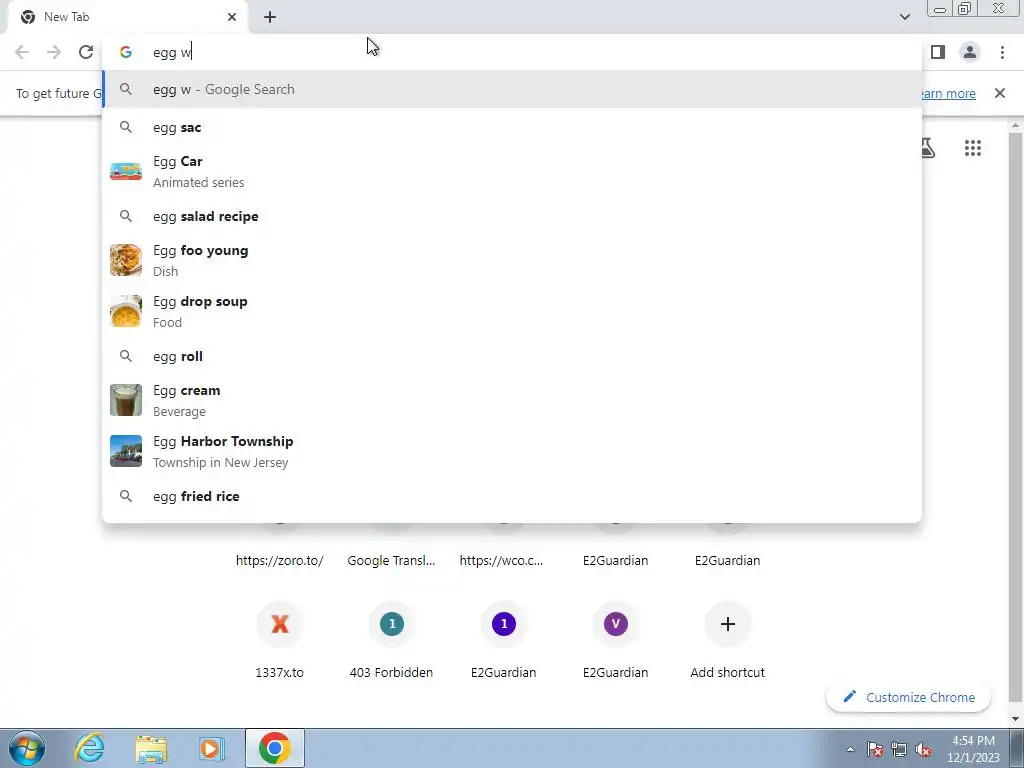Choose the 'Egg cream' beverage suggestion

[512, 400]
